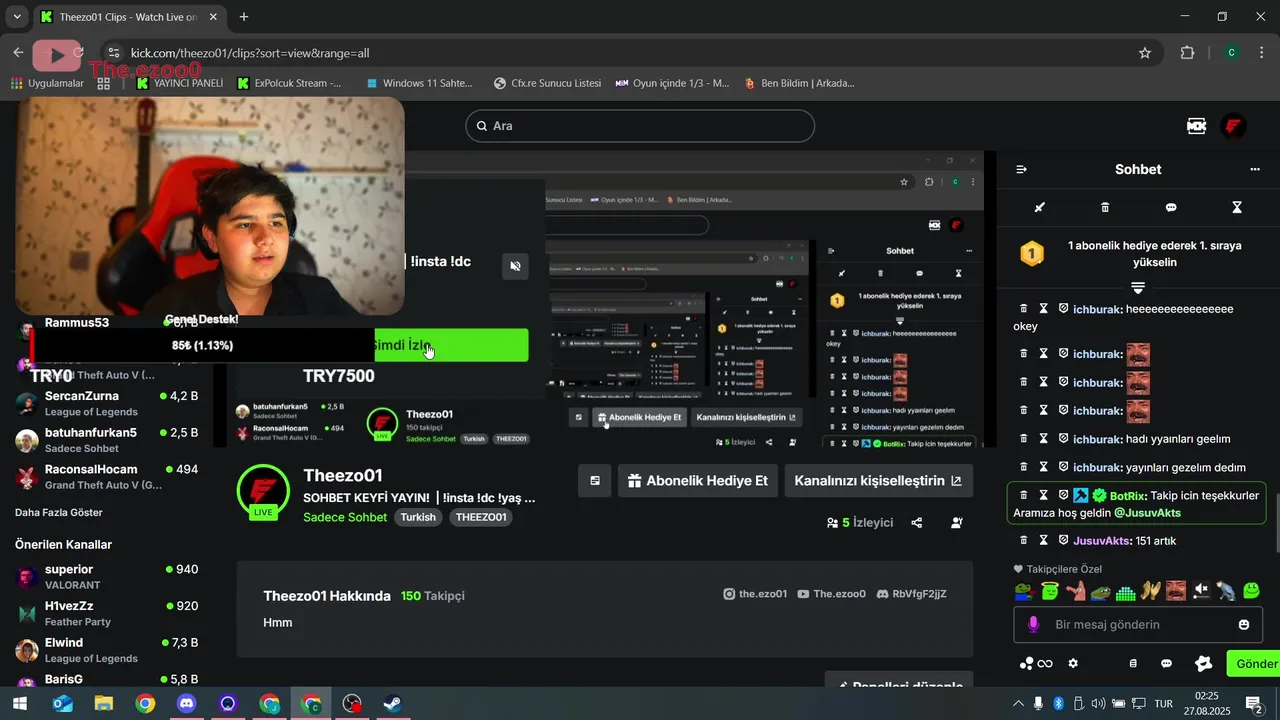Click the sword icon in chat toolbar
Viewport: 1280px width, 720px height.
pos(1039,207)
